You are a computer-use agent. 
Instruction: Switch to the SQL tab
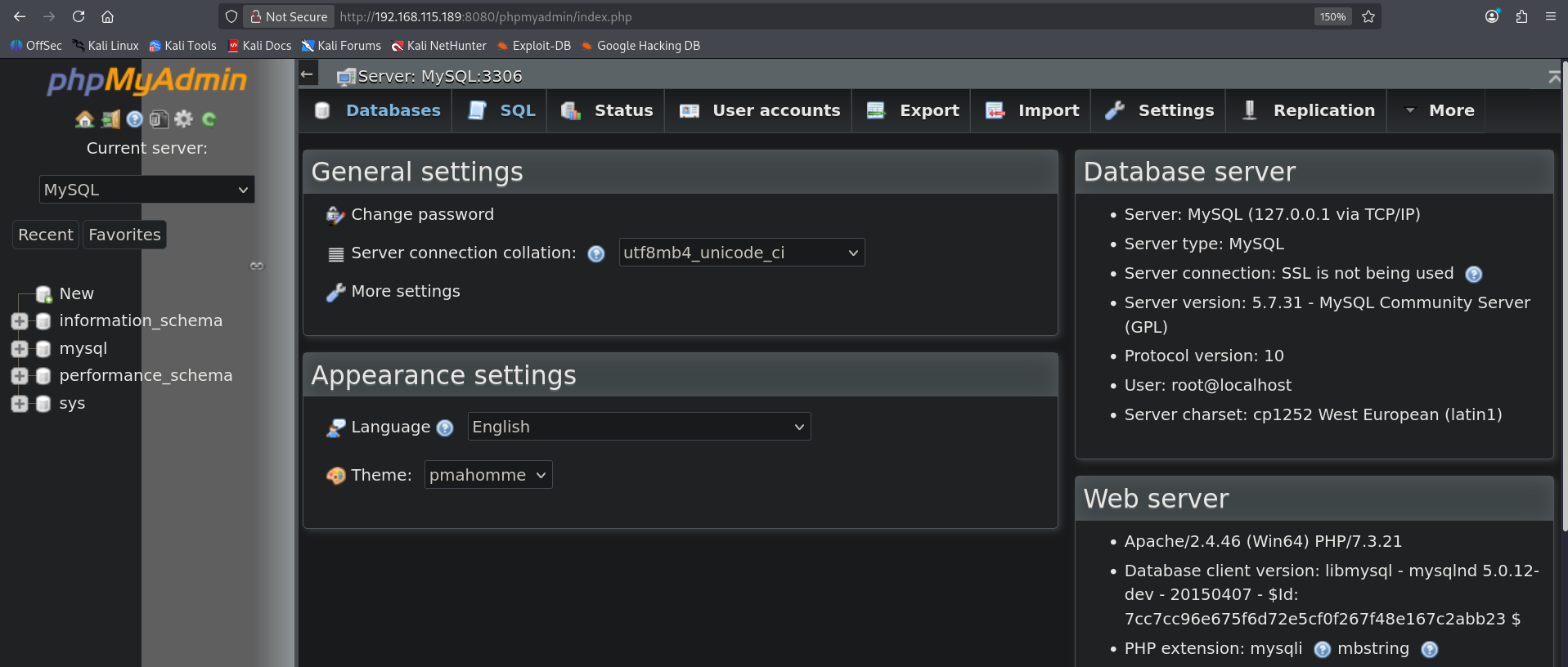click(x=501, y=110)
